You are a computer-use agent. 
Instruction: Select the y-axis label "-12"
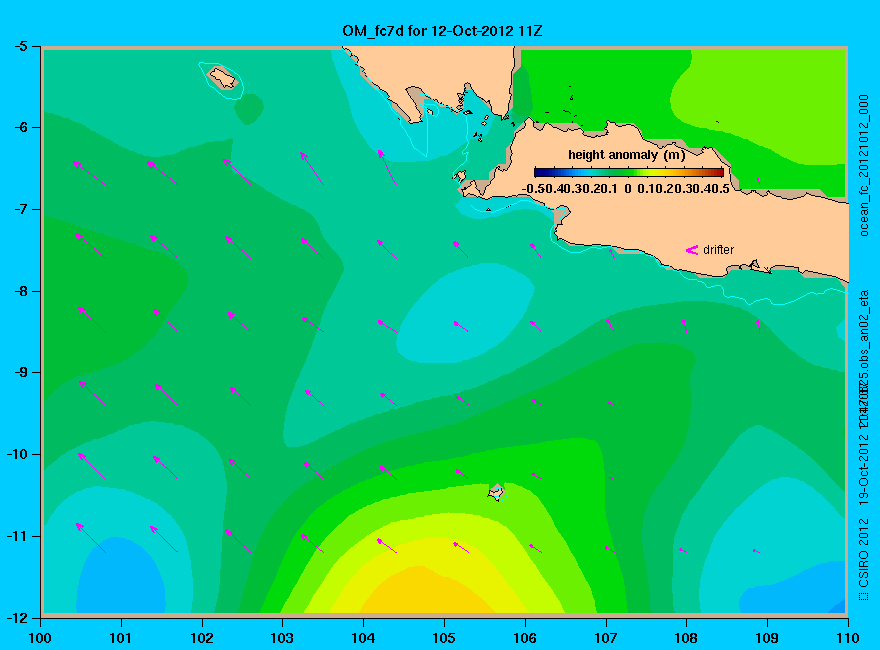click(16, 618)
